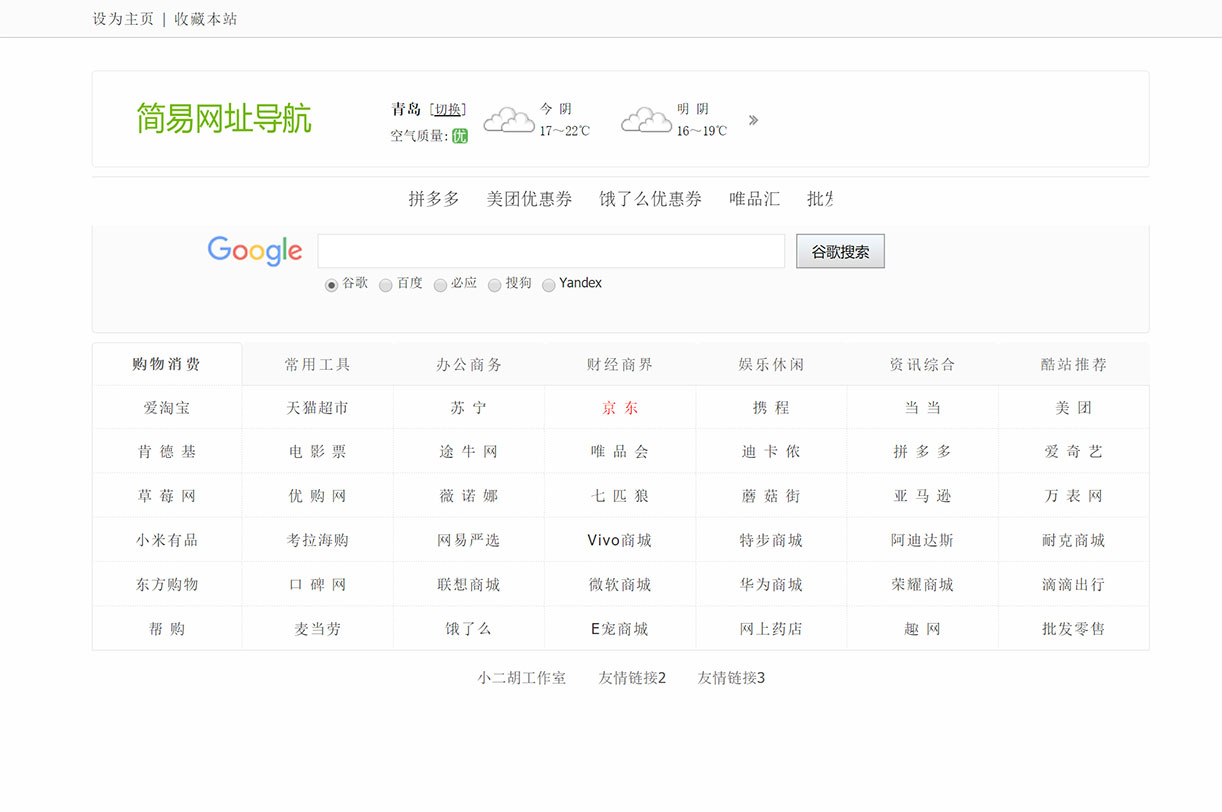
Task: Click 切换 to change the city
Action: click(x=448, y=108)
